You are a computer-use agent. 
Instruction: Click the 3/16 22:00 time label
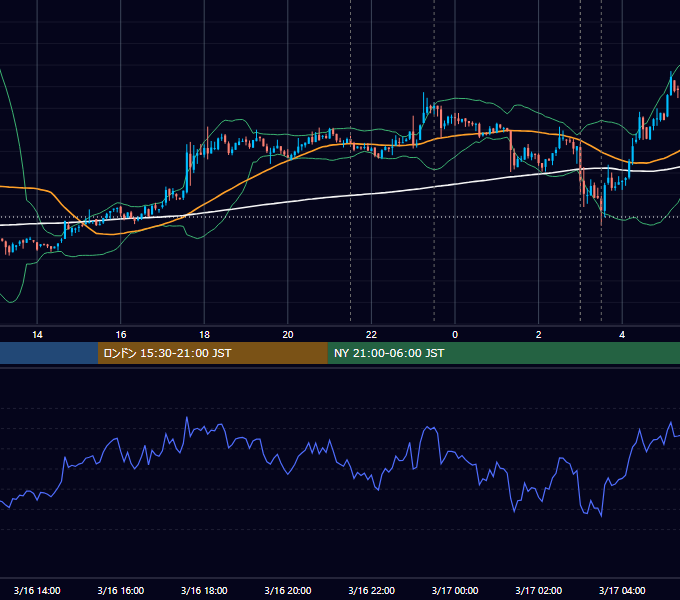coord(372,590)
